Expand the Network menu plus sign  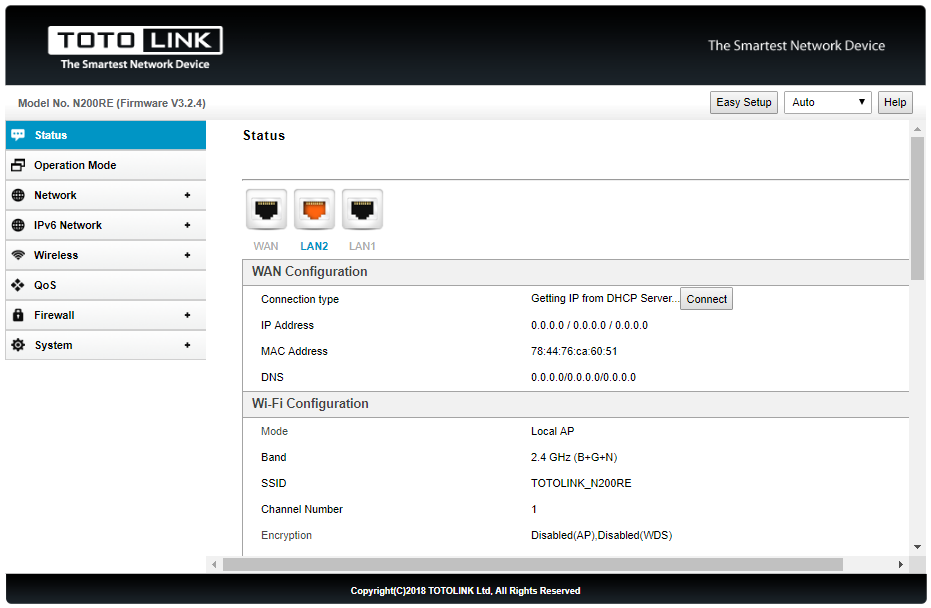187,195
